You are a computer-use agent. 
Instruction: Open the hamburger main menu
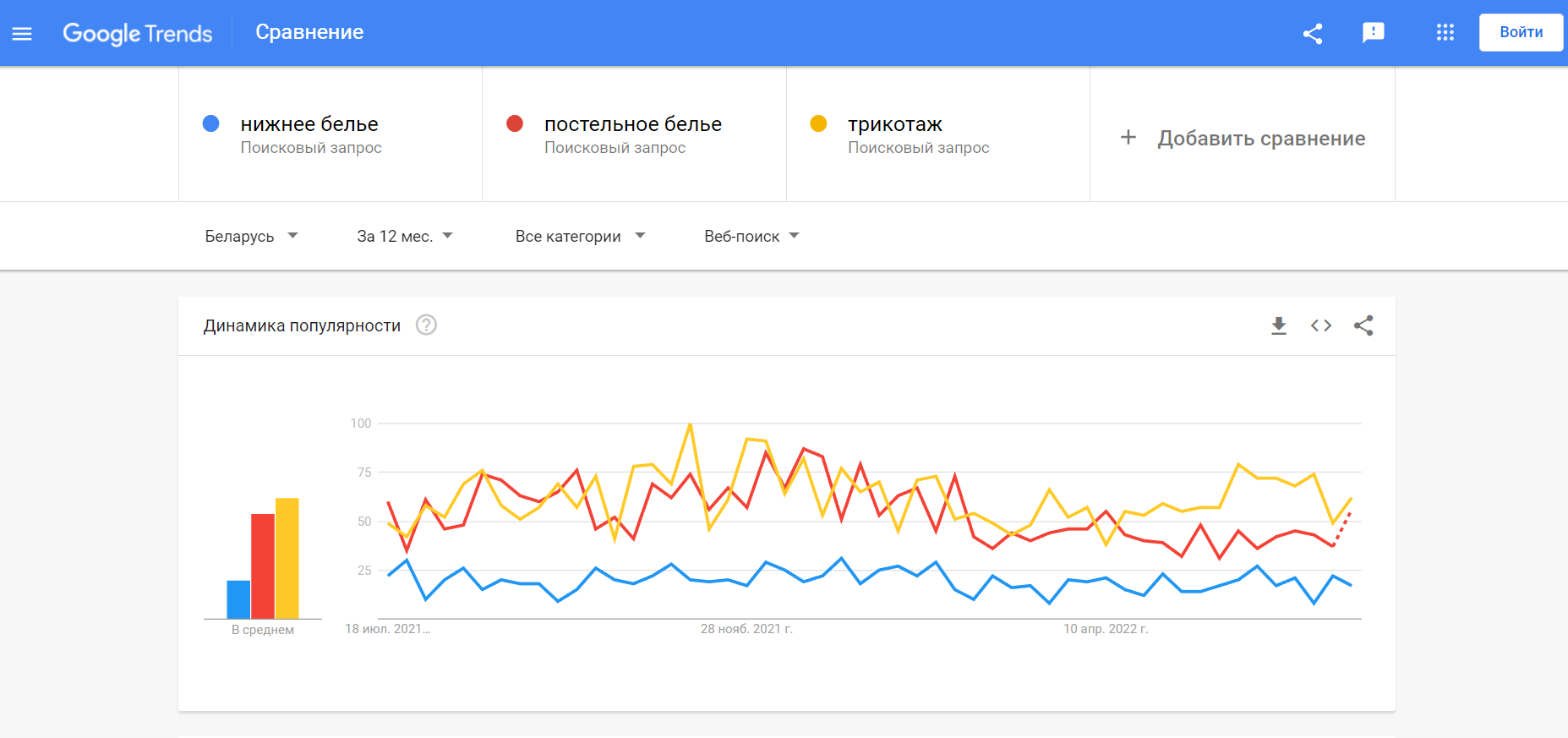(x=22, y=33)
